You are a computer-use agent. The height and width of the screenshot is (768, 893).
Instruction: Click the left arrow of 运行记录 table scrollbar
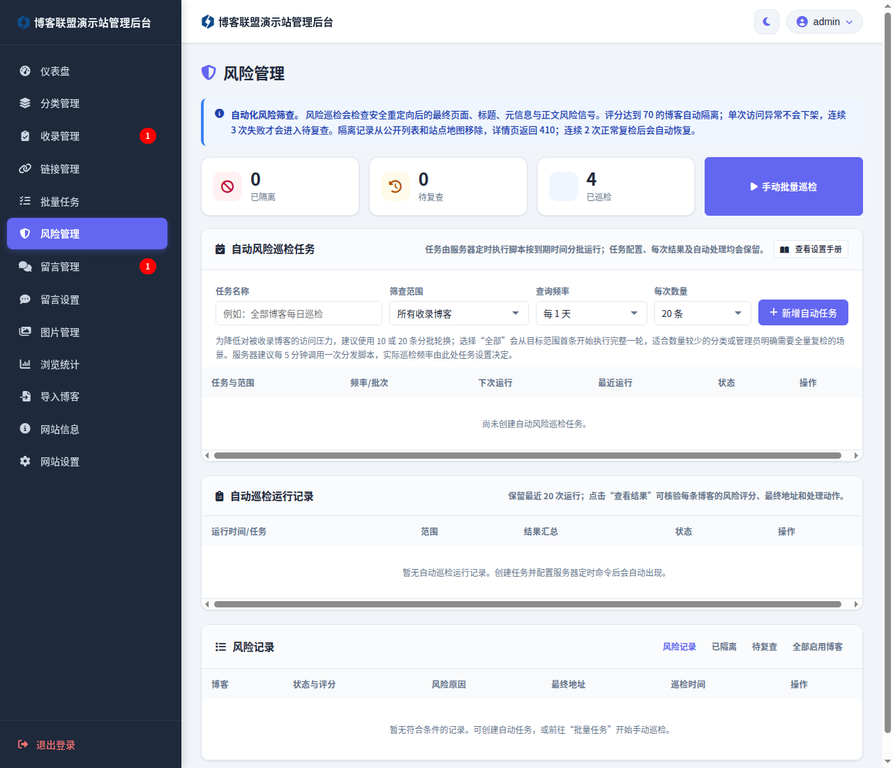pyautogui.click(x=207, y=604)
